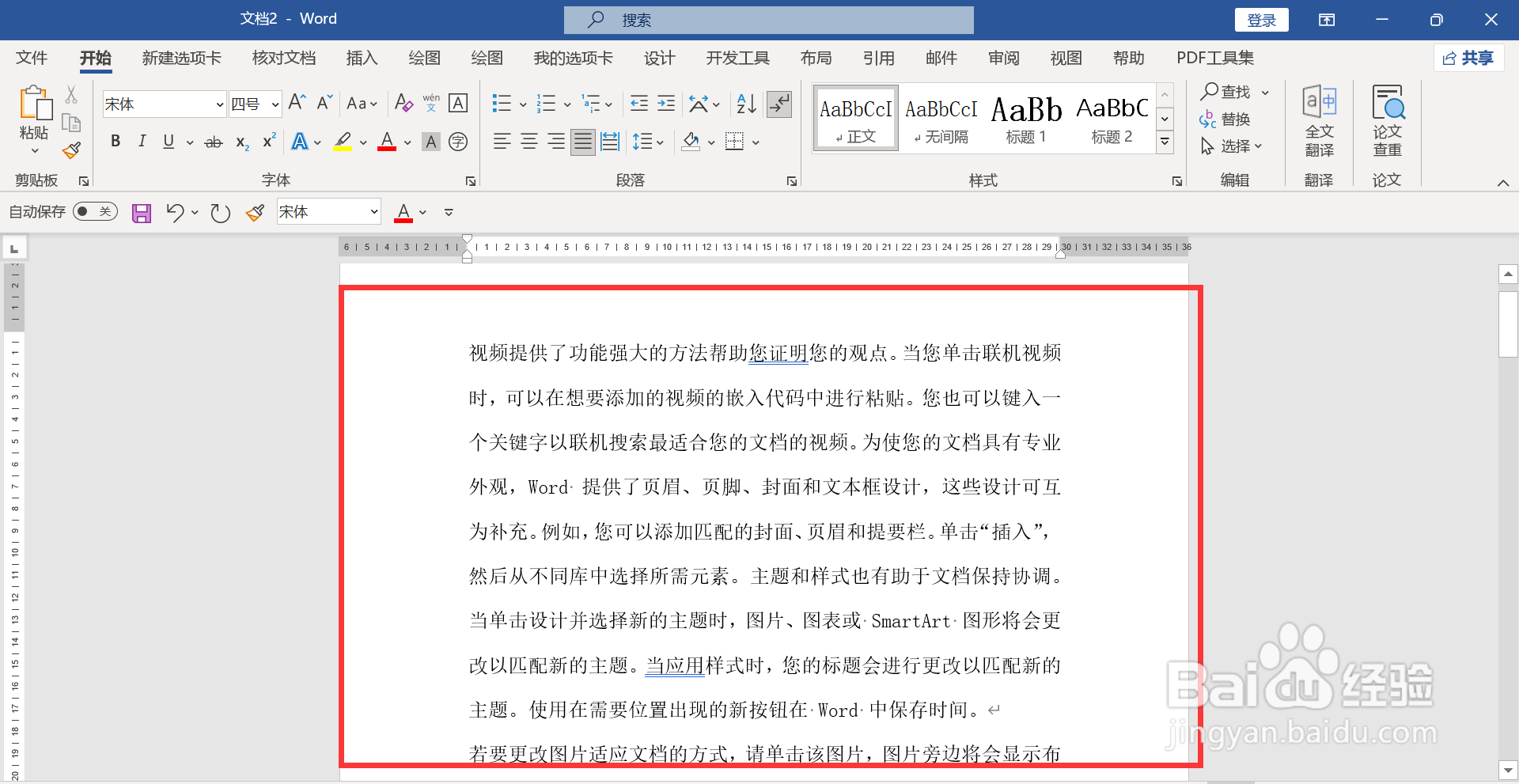Pick the red font color swatch
The image size is (1519, 784).
coord(386,141)
